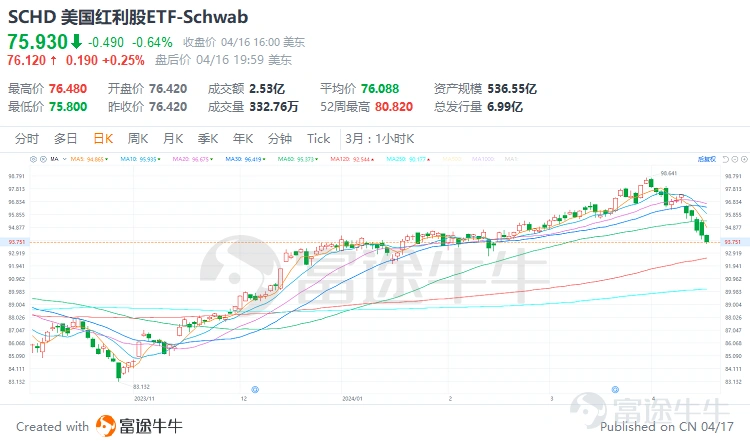The image size is (750, 447).
Task: Click the 2023/11 date label on time axis
Action: (x=144, y=398)
